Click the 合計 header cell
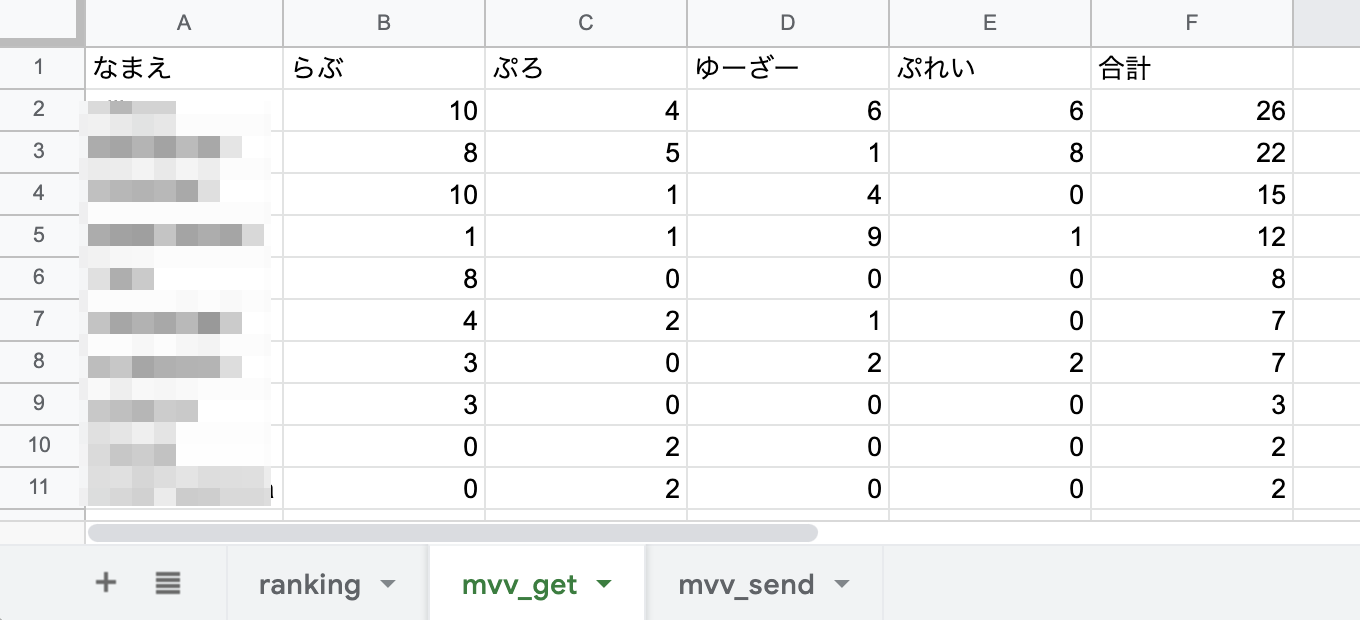Viewport: 1360px width, 620px height. (x=1191, y=68)
